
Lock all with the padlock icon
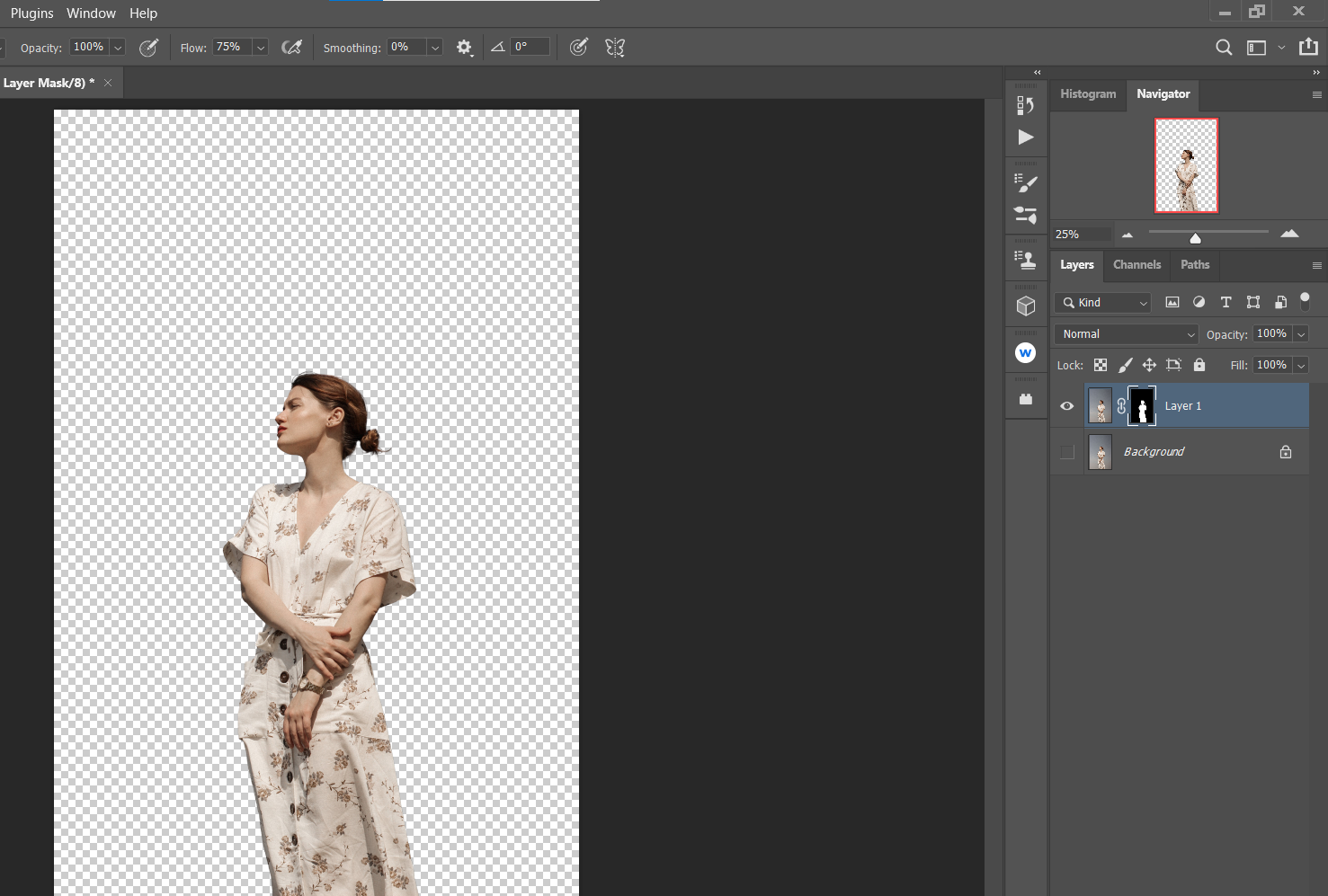point(1199,365)
